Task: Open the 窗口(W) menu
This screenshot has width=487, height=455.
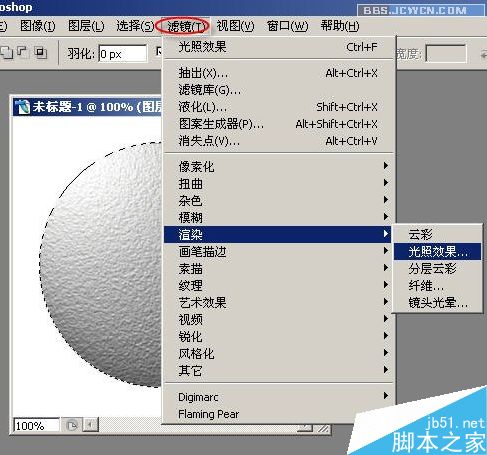Action: [287, 26]
